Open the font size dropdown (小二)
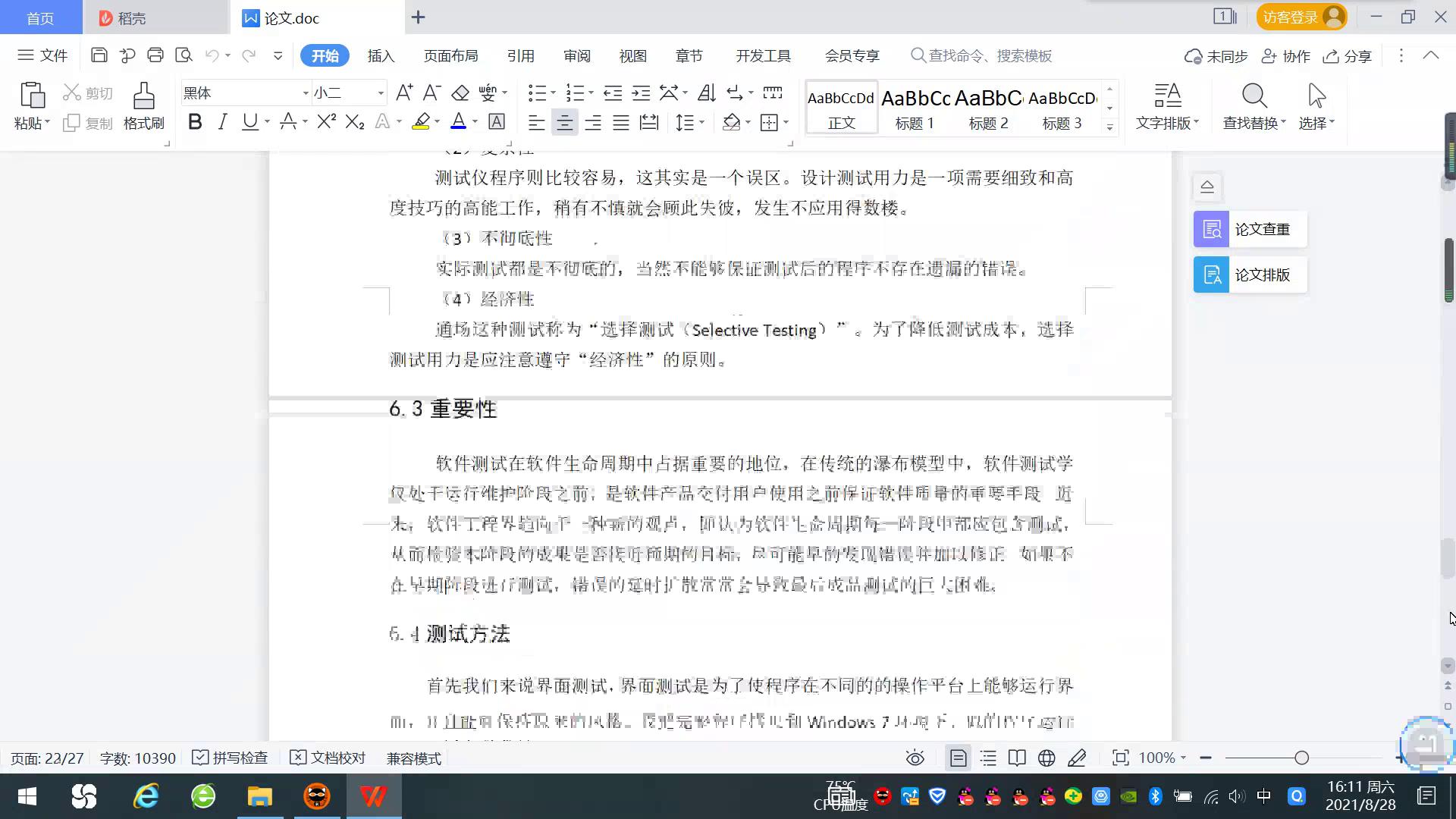Viewport: 1456px width, 819px height. [381, 93]
